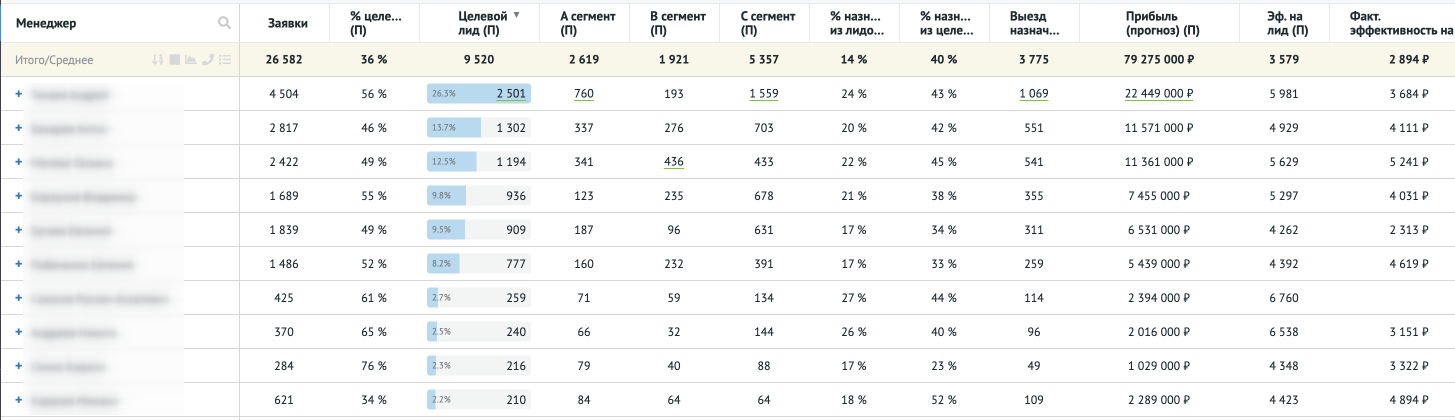Open the chart icon in Итого/Среднее row

190,60
